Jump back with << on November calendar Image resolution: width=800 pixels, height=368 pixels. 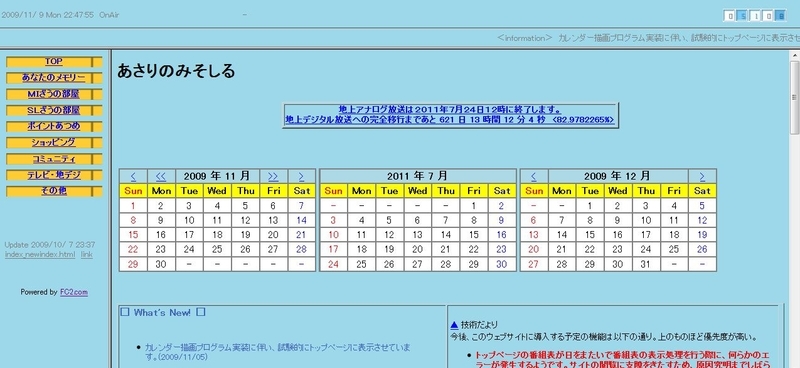pos(161,177)
